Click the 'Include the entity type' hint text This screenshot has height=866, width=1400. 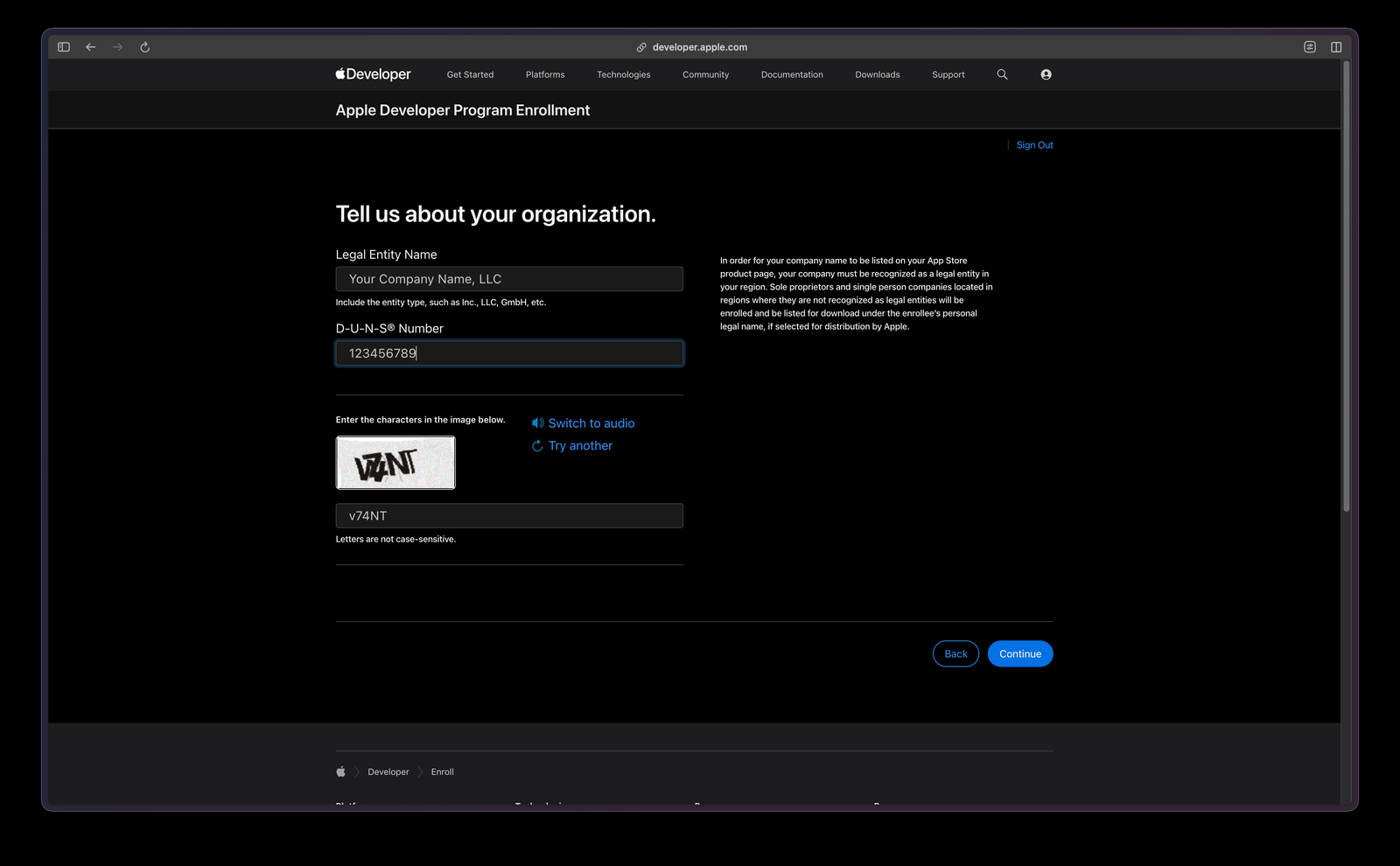pyautogui.click(x=441, y=303)
